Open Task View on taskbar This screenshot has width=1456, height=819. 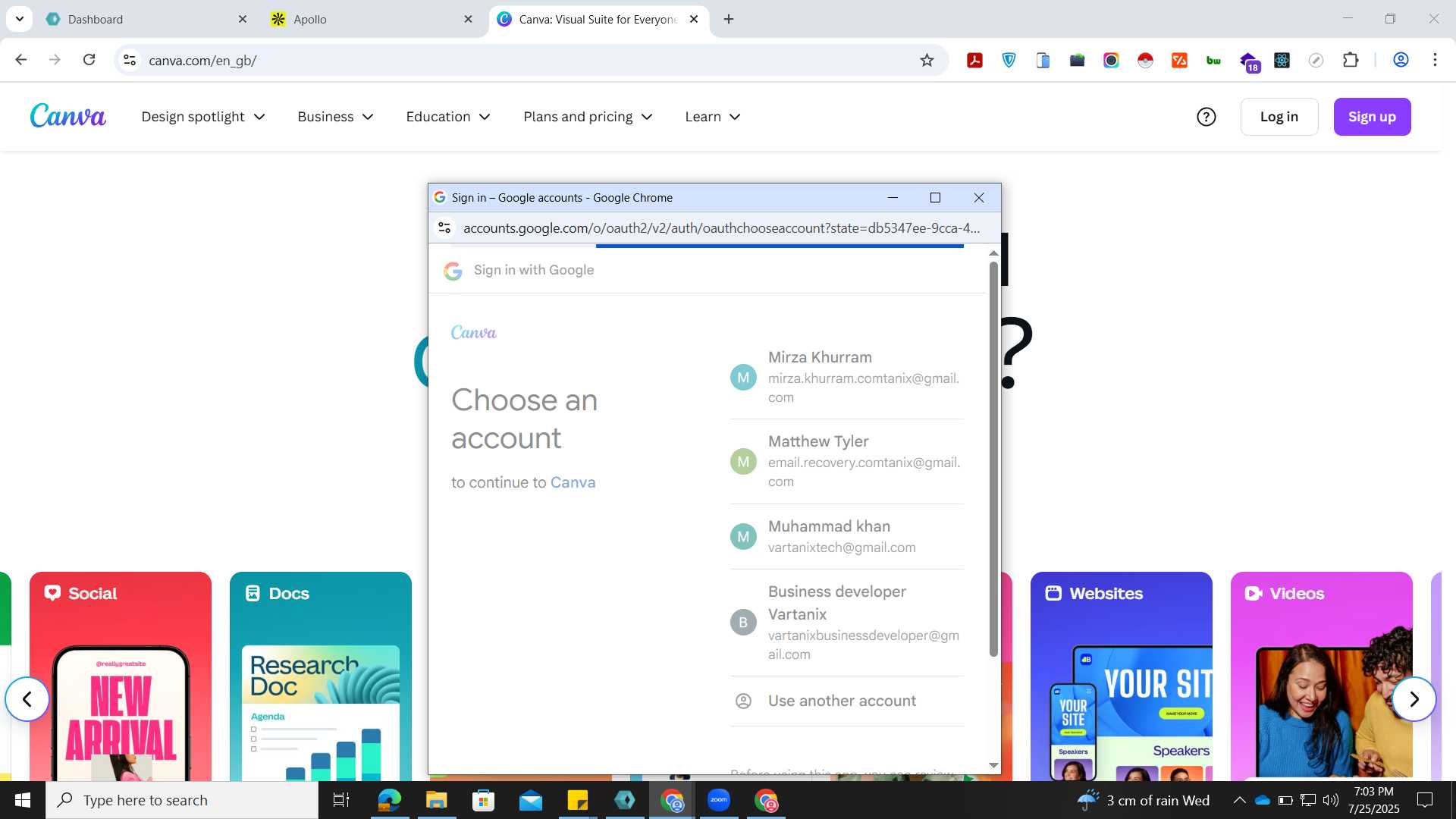tap(341, 800)
